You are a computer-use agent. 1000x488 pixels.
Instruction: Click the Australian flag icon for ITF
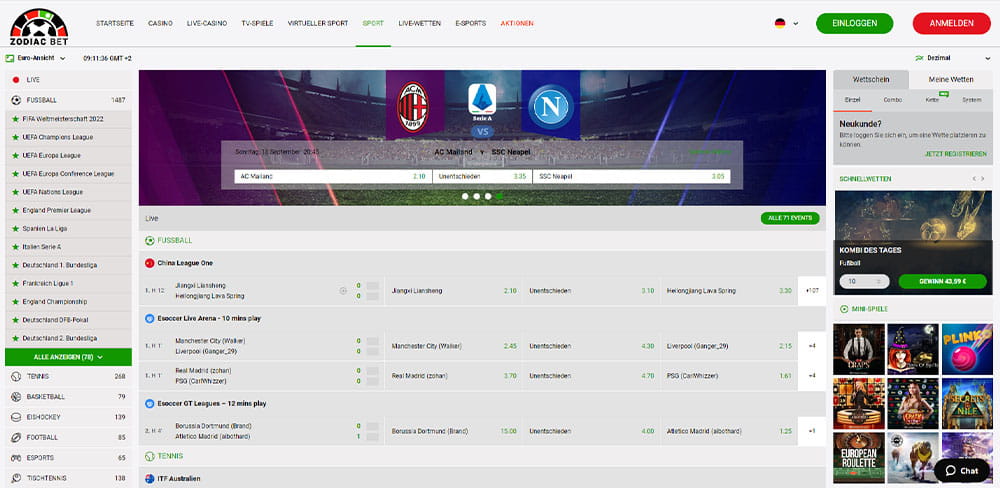(x=150, y=478)
